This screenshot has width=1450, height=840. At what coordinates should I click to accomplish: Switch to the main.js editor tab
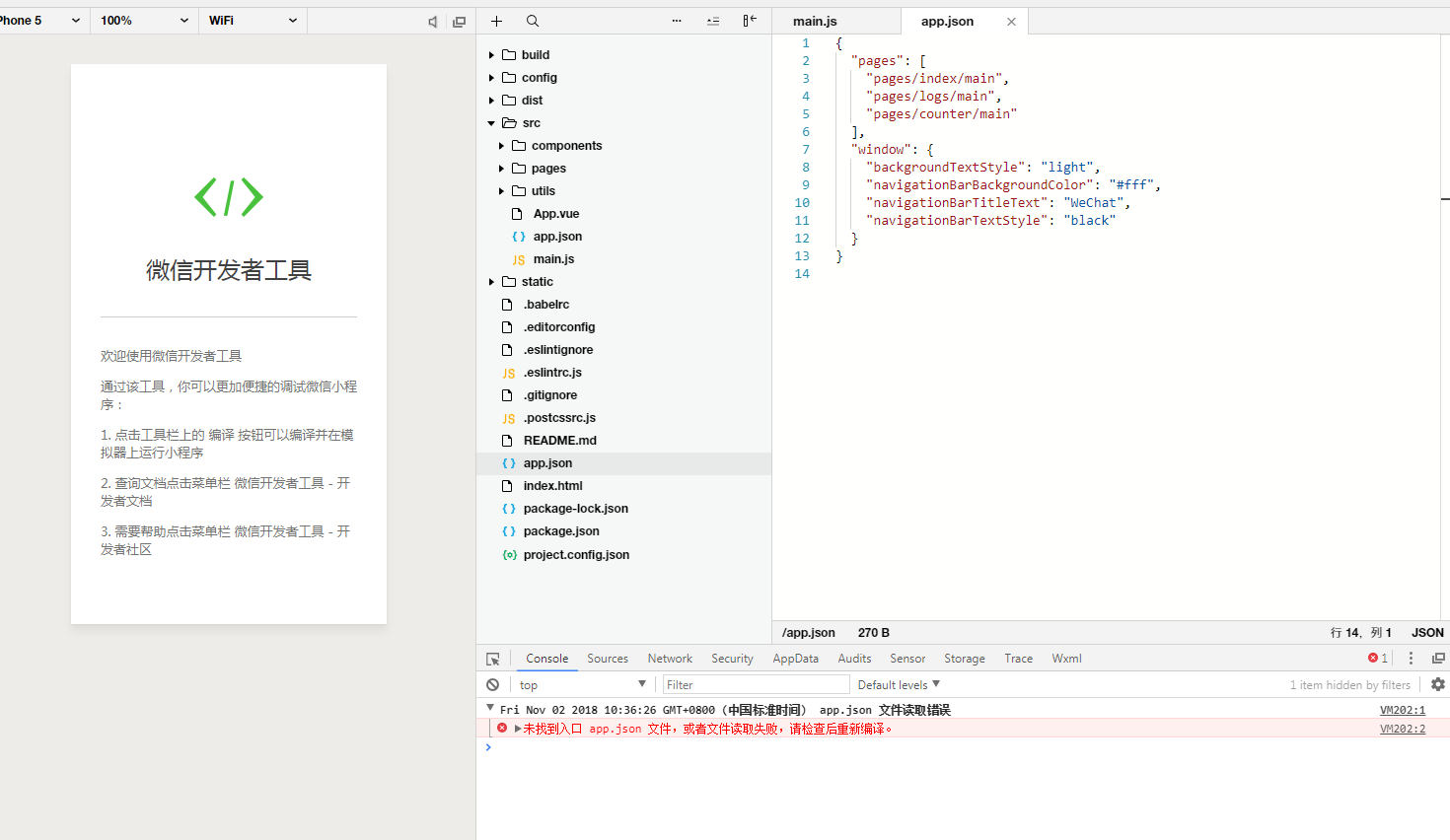coord(815,21)
